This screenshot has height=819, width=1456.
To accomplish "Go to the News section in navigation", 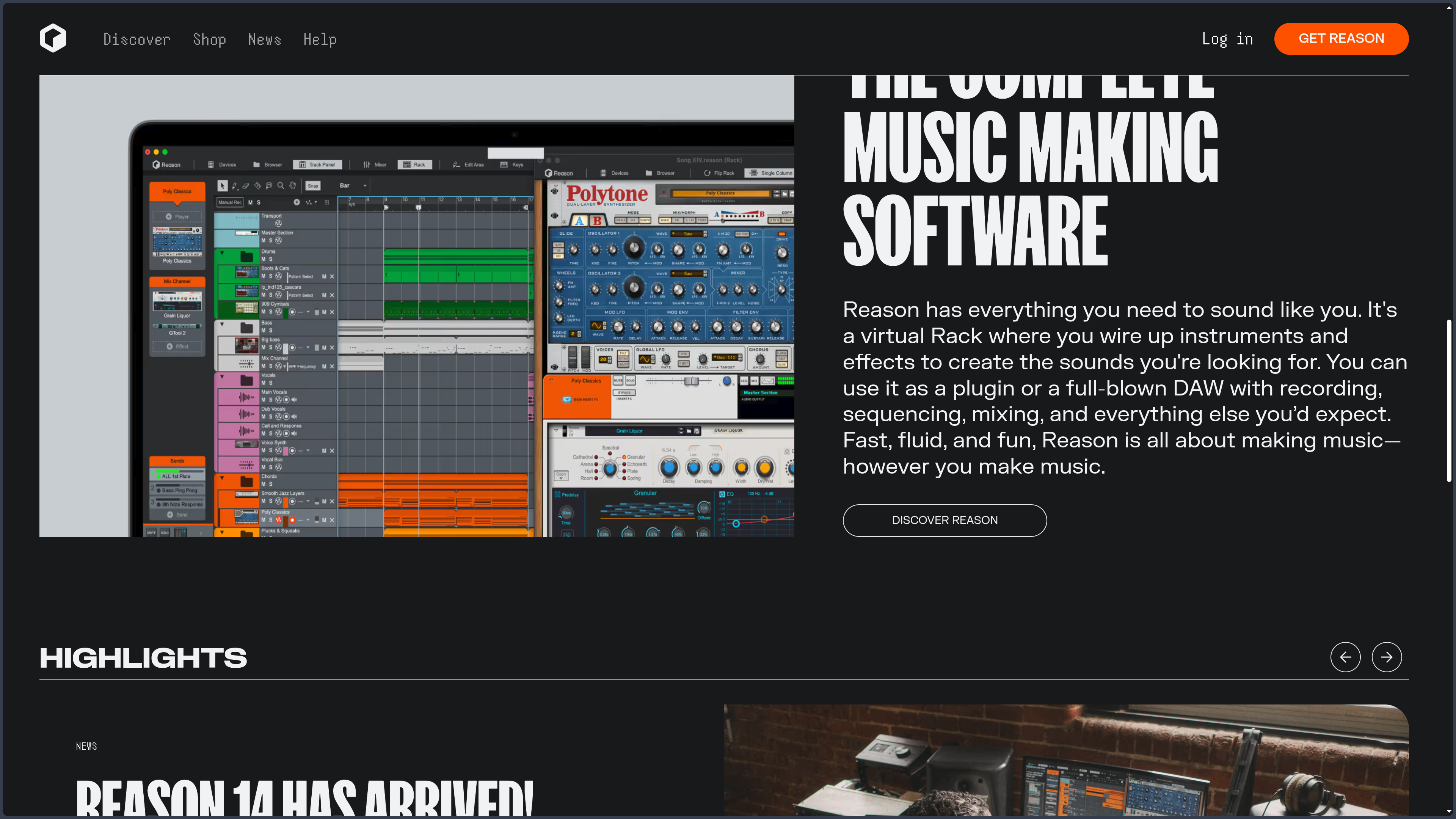I will pyautogui.click(x=265, y=39).
